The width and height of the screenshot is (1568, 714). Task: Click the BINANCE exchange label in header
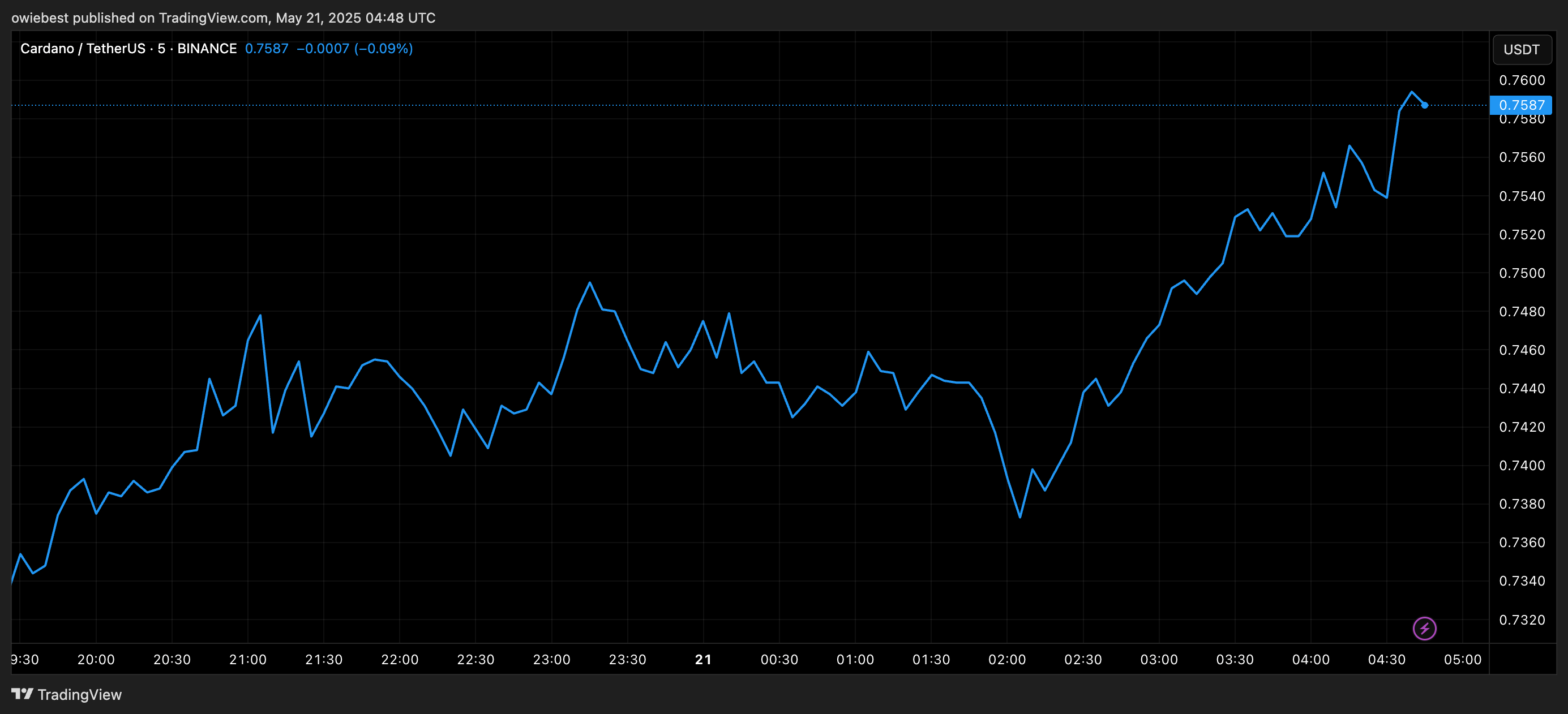pos(207,49)
